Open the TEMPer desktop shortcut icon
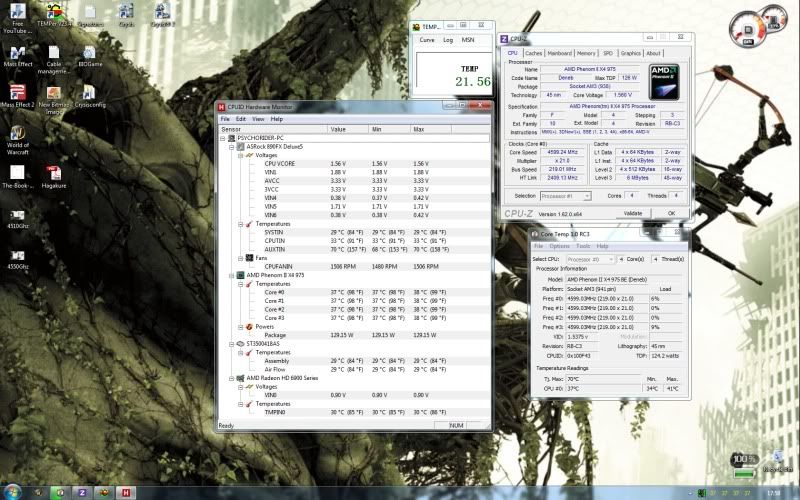The height and width of the screenshot is (500, 800). click(54, 14)
